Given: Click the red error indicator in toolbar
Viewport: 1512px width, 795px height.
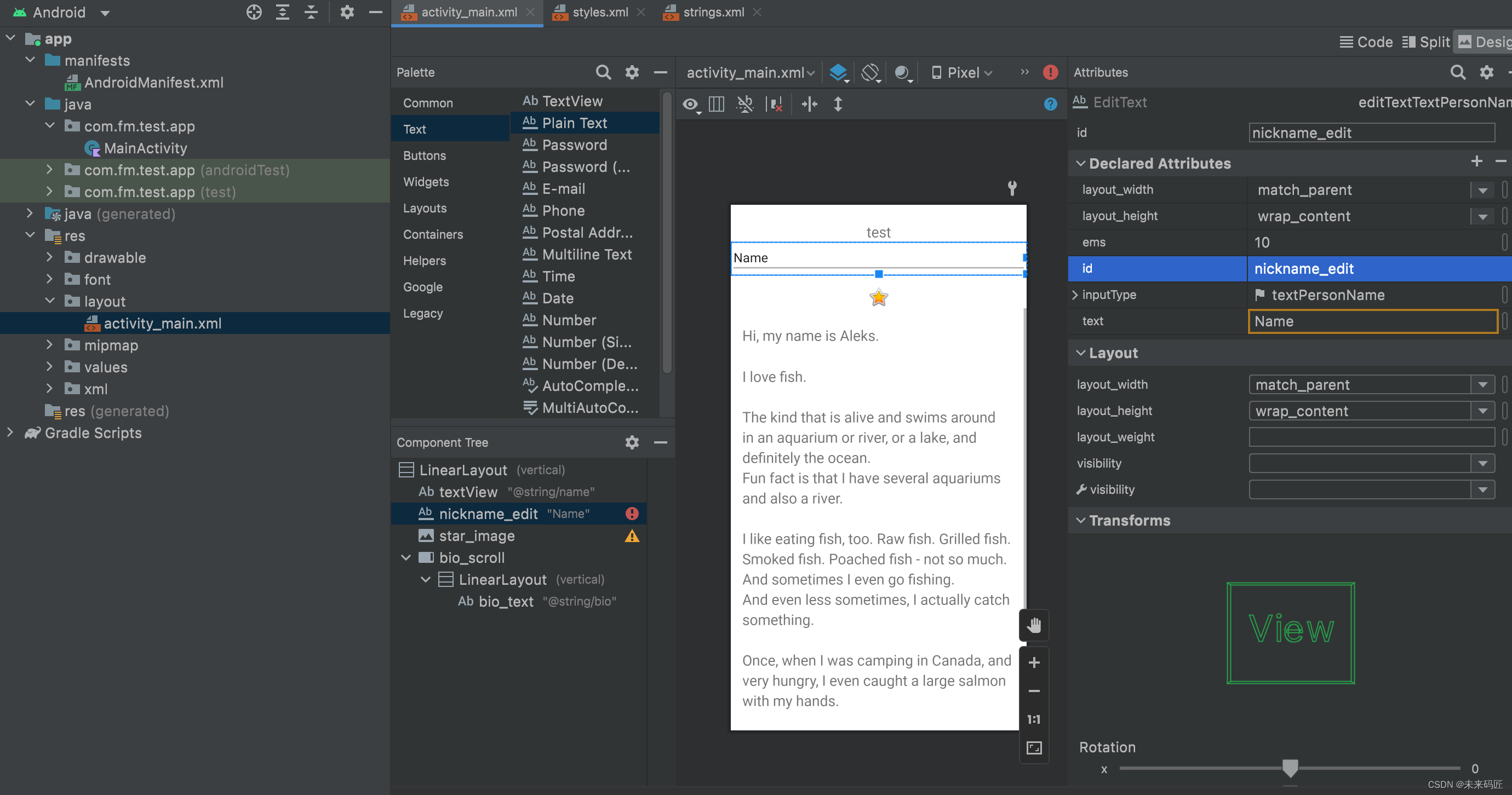Looking at the screenshot, I should point(1050,72).
